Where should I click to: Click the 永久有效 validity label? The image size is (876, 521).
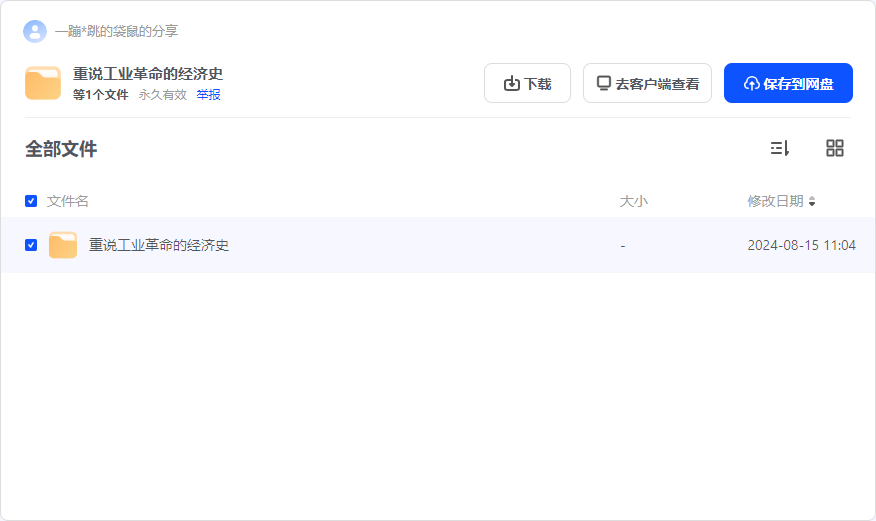click(x=163, y=95)
